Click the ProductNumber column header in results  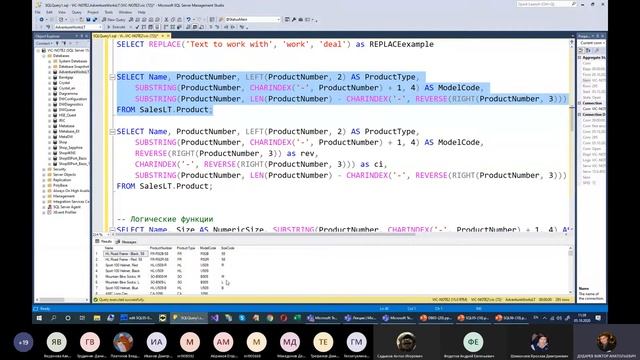click(x=161, y=248)
